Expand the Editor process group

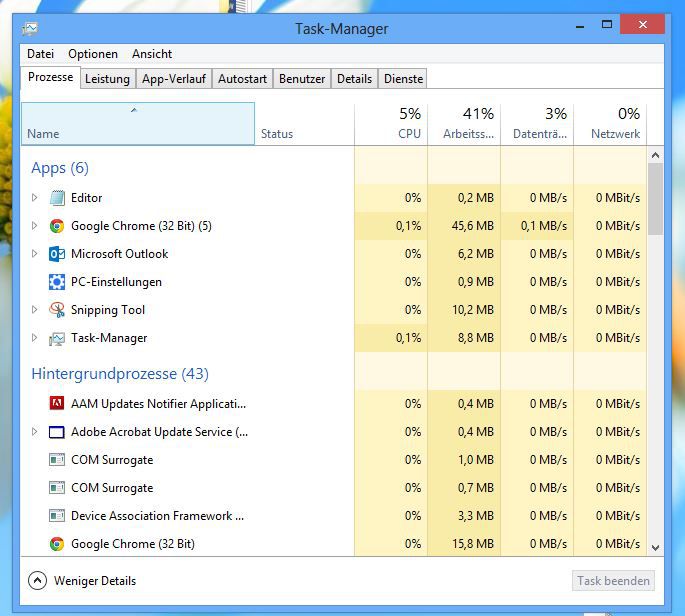pyautogui.click(x=35, y=198)
